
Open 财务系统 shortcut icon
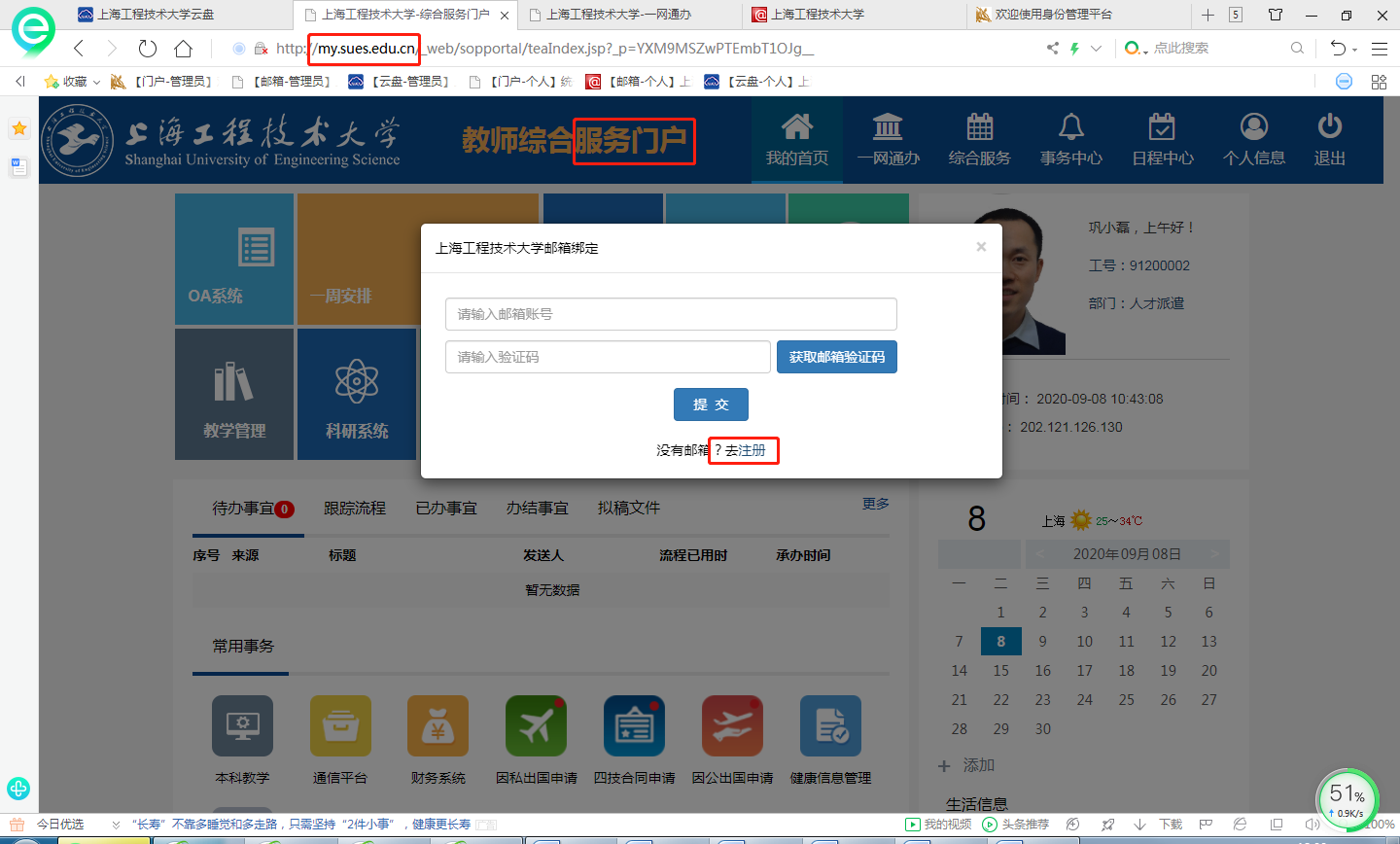pyautogui.click(x=438, y=725)
